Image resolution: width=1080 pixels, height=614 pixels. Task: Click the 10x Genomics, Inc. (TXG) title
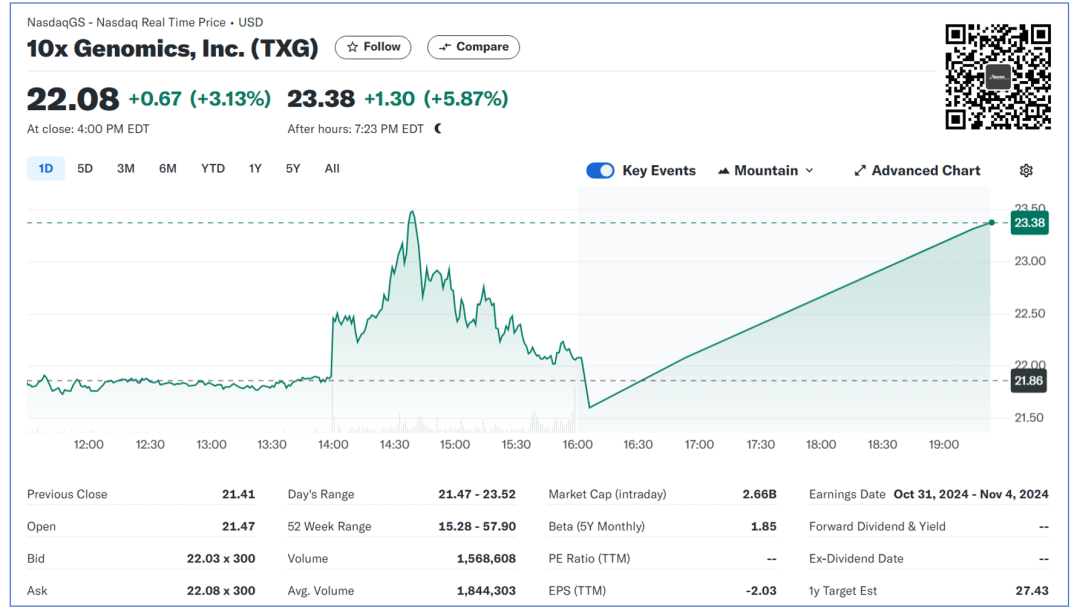(172, 48)
